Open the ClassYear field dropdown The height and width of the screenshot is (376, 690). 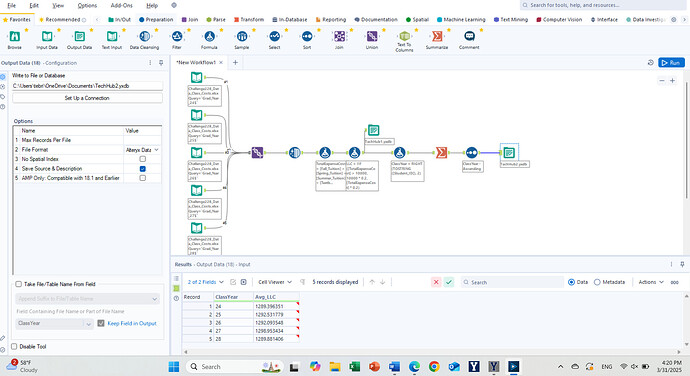[x=54, y=323]
